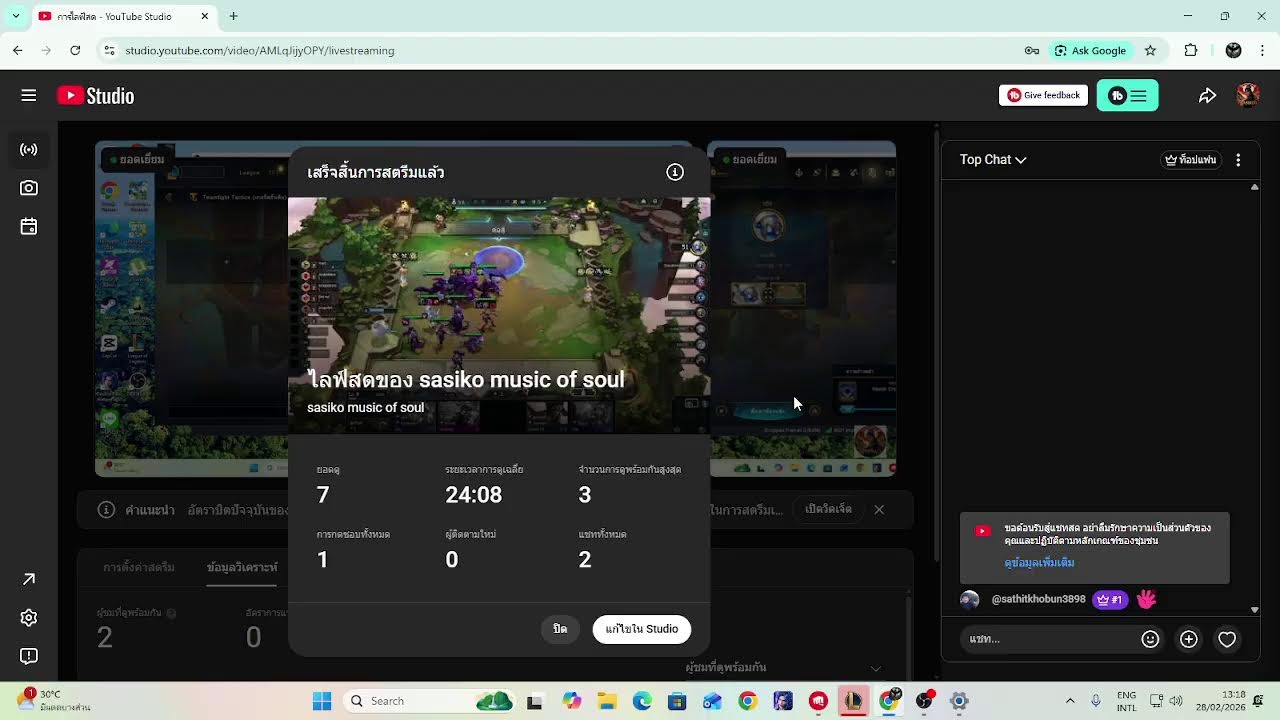Click the share arrow icon

1207,95
